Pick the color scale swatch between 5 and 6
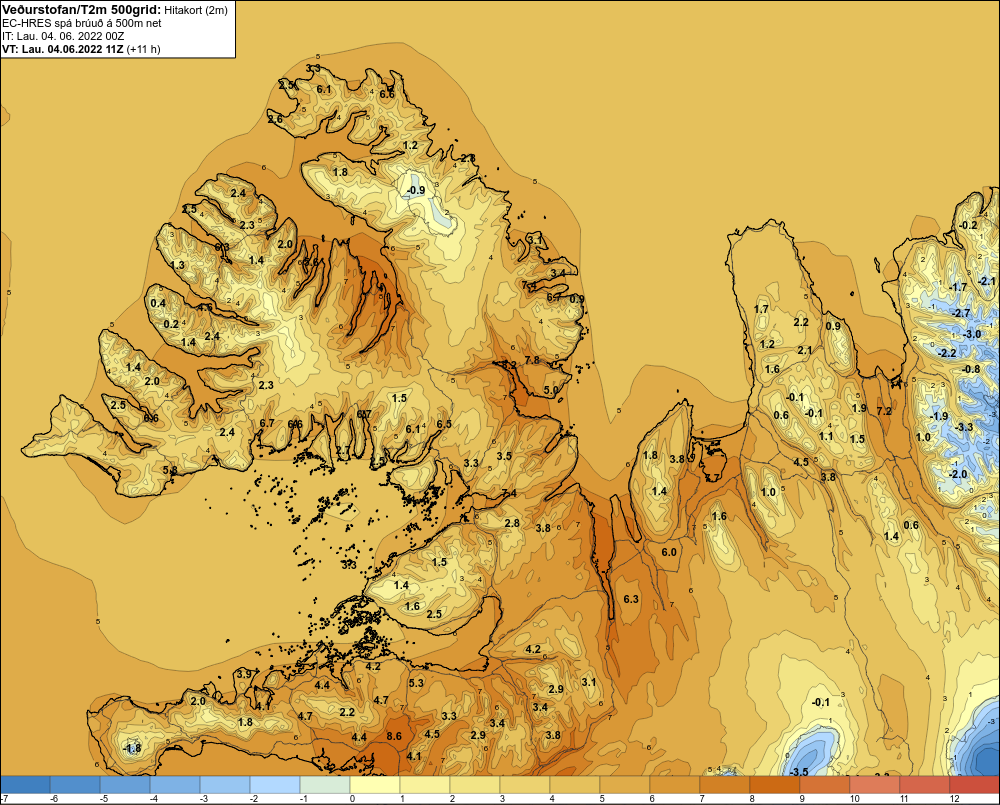The height and width of the screenshot is (805, 1000). pyautogui.click(x=625, y=785)
